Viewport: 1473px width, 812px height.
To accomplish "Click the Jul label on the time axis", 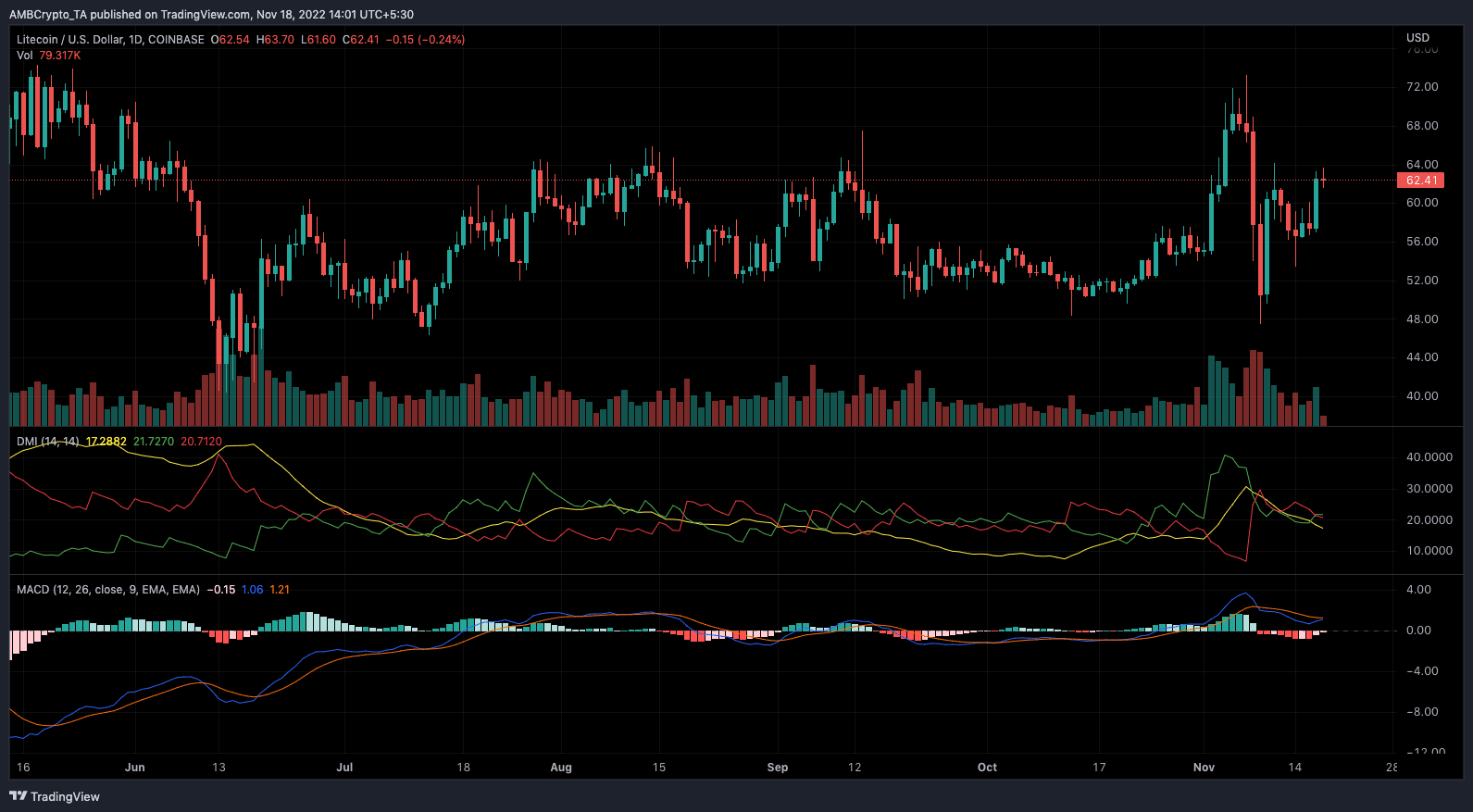I will click(344, 768).
